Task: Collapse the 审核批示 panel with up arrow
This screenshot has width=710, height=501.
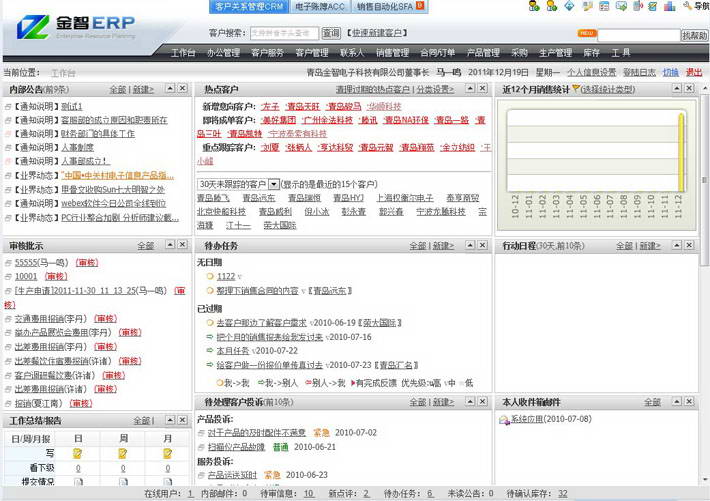Action: click(x=170, y=245)
